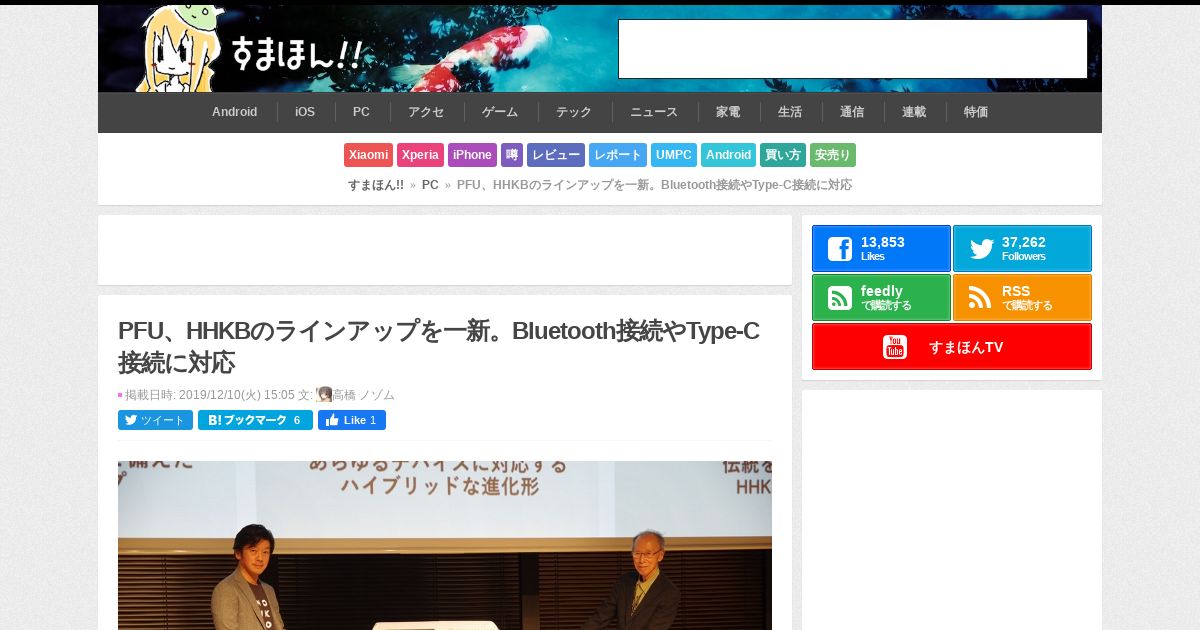Select the teal Android tag
Viewport: 1200px width, 630px height.
point(728,155)
